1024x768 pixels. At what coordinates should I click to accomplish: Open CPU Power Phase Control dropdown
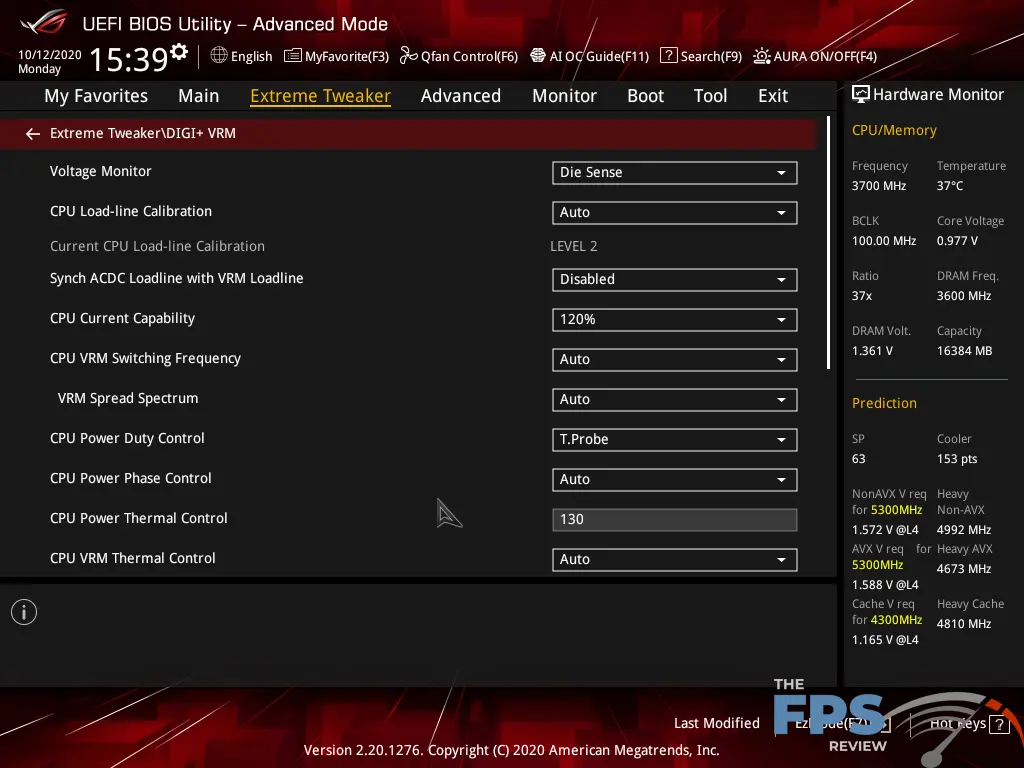[675, 479]
